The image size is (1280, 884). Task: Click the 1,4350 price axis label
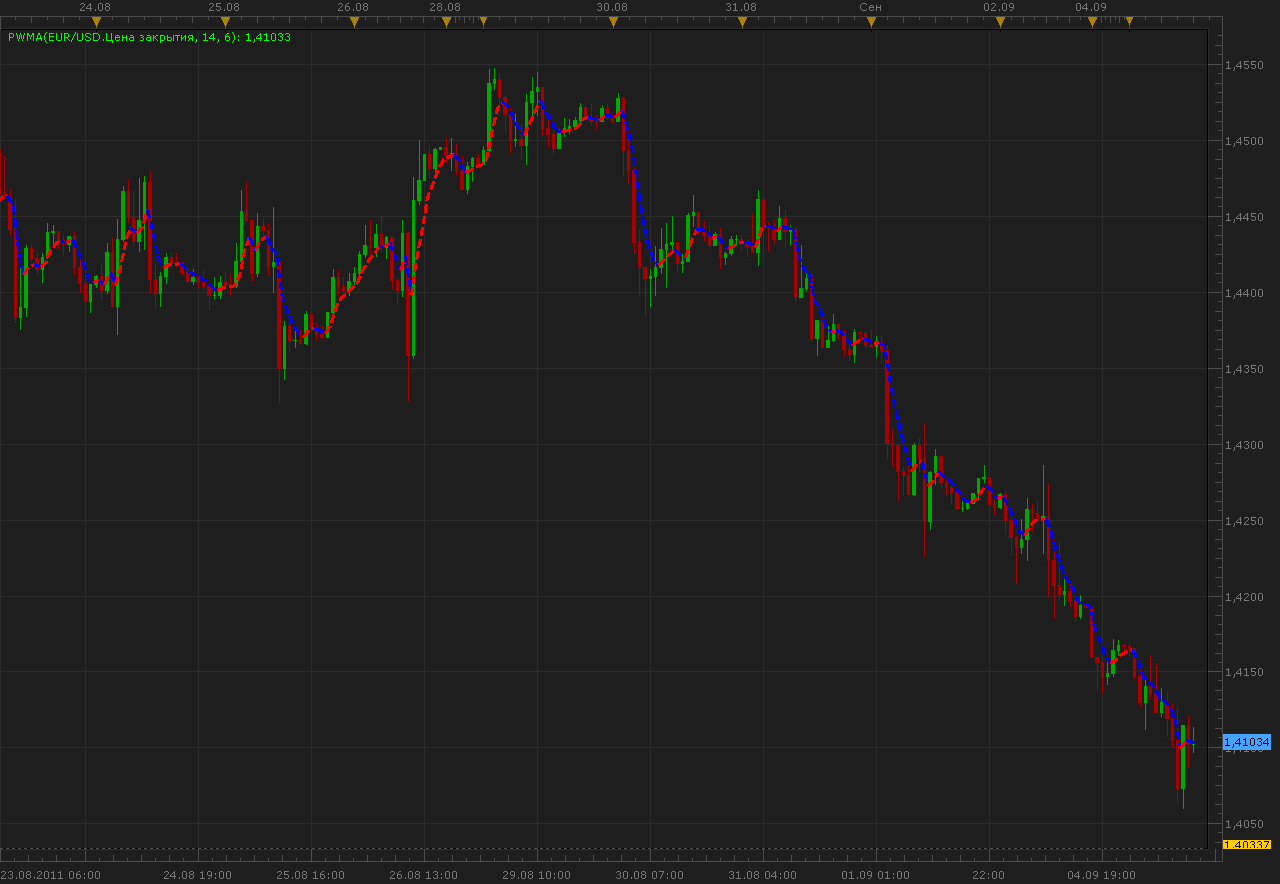click(1244, 369)
